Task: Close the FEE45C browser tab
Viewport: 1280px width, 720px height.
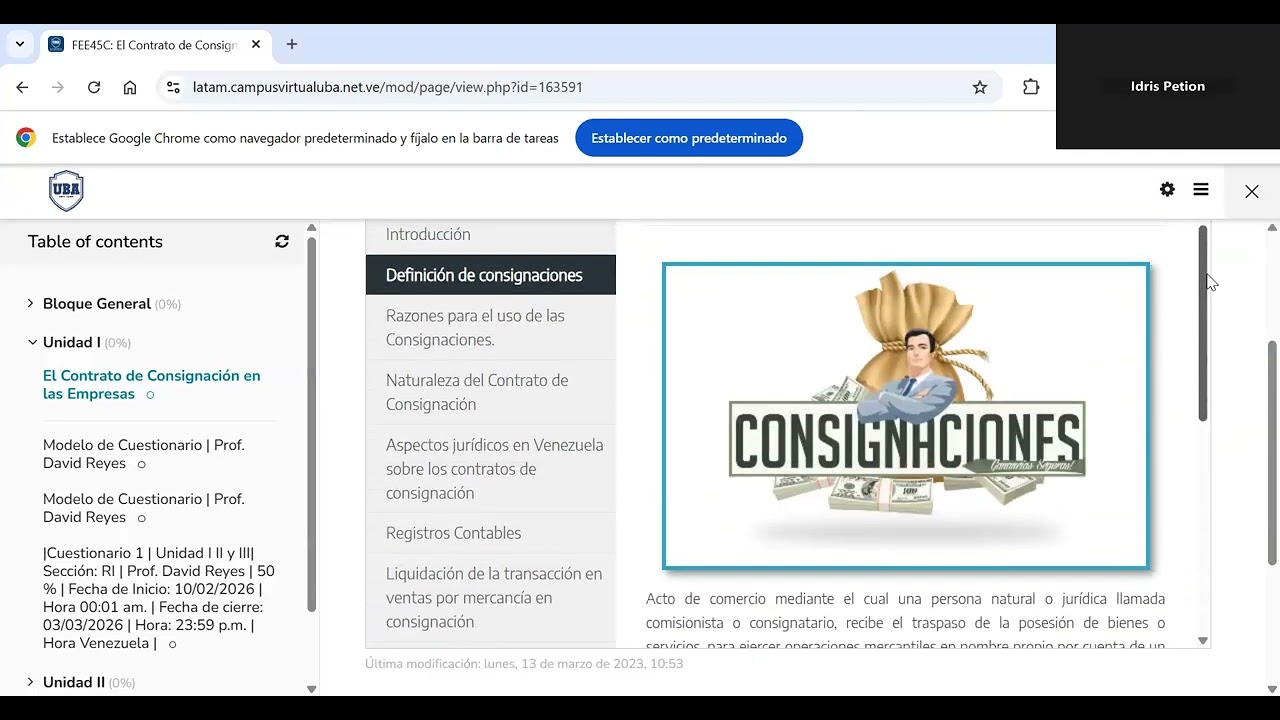Action: [256, 44]
